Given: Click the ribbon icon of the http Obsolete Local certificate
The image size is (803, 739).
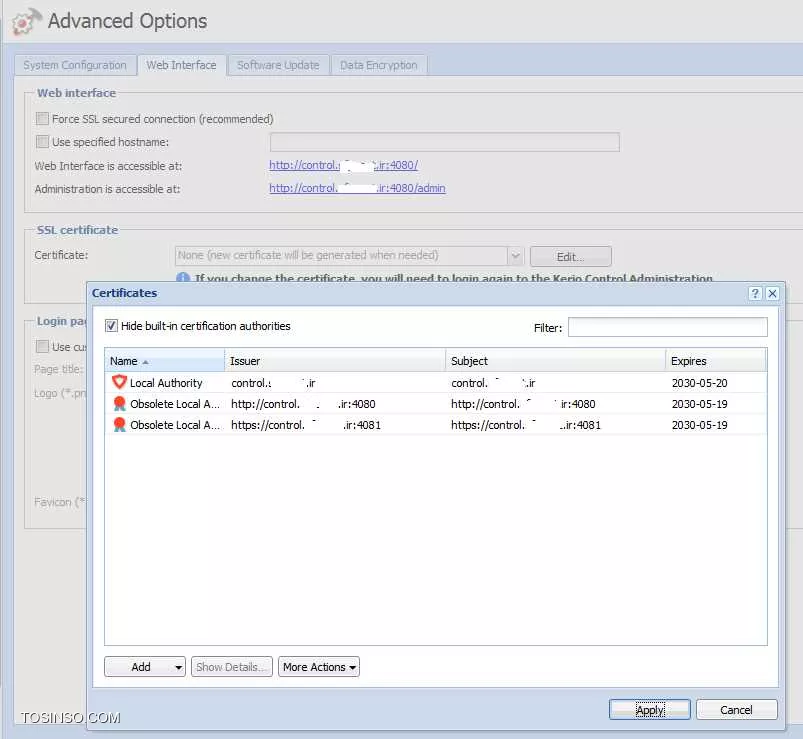Looking at the screenshot, I should pyautogui.click(x=119, y=404).
